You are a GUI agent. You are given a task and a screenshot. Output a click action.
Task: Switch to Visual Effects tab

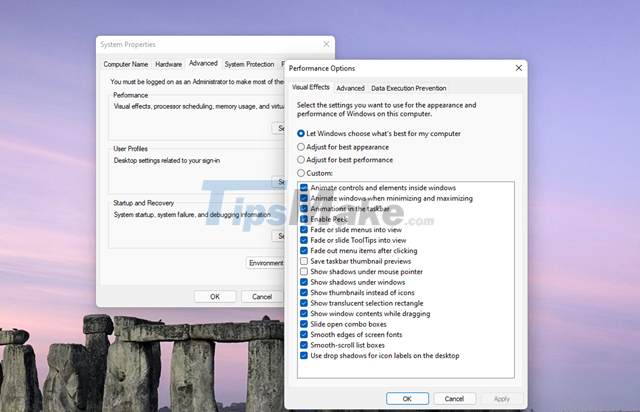(311, 87)
